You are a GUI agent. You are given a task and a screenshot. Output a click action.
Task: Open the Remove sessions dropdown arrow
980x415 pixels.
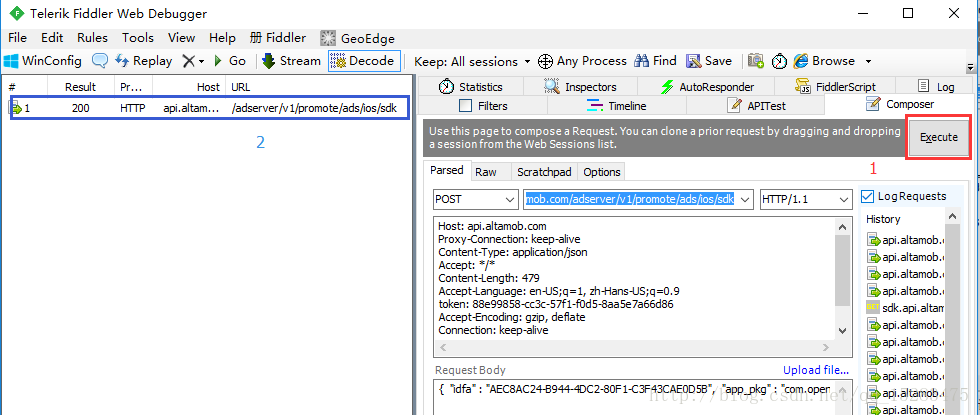point(201,61)
